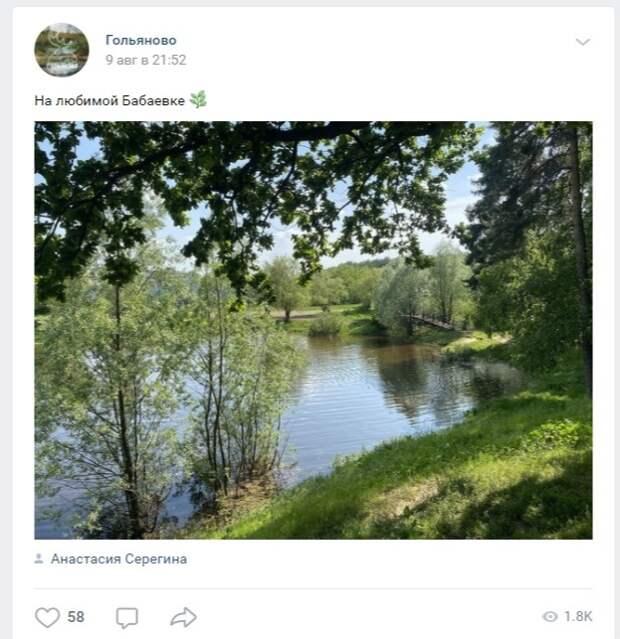Click the 1.8K view counter

(x=578, y=616)
